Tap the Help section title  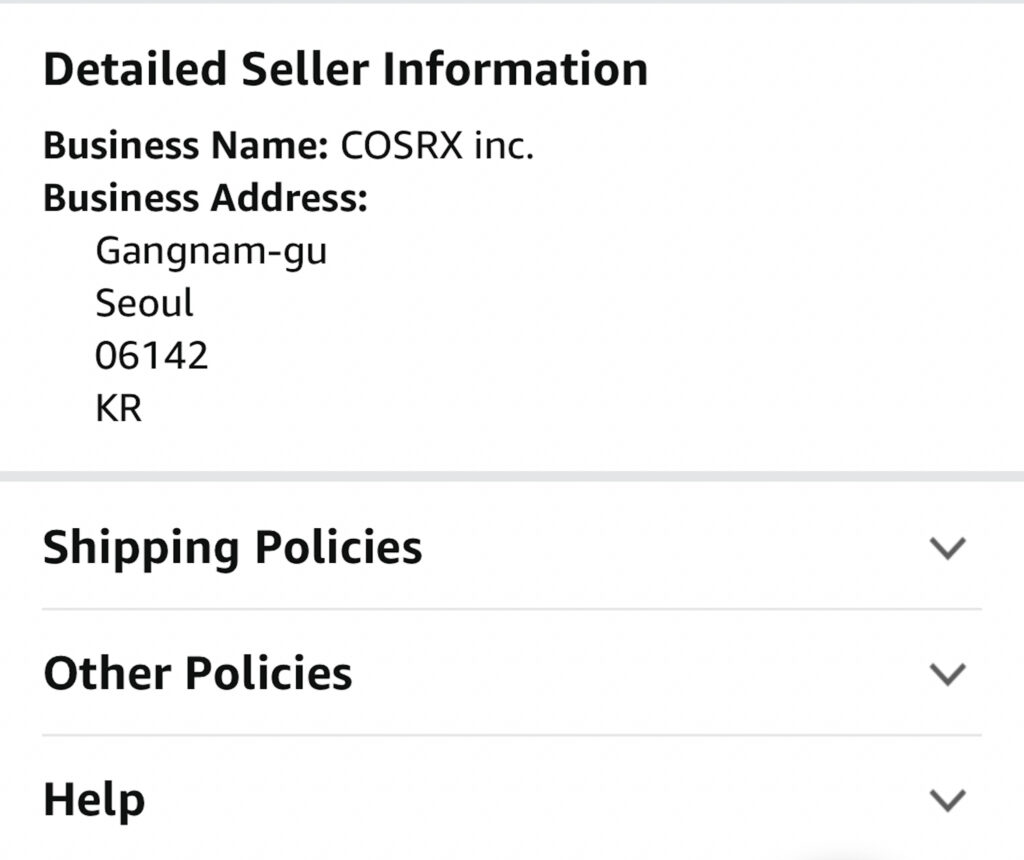(94, 800)
